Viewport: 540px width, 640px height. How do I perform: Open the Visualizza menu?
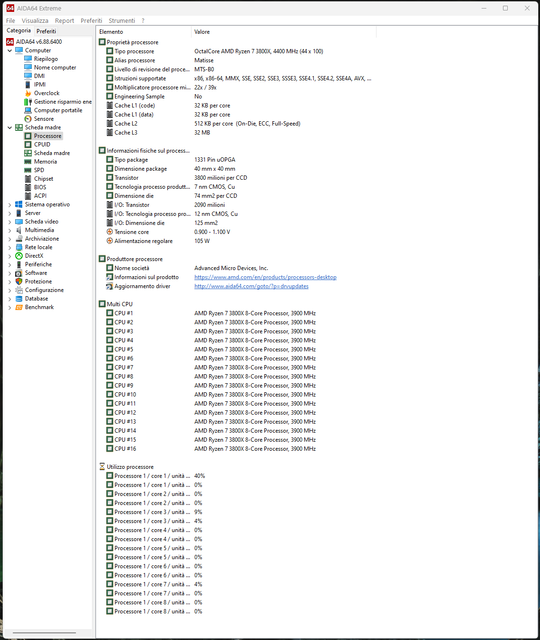pyautogui.click(x=35, y=20)
